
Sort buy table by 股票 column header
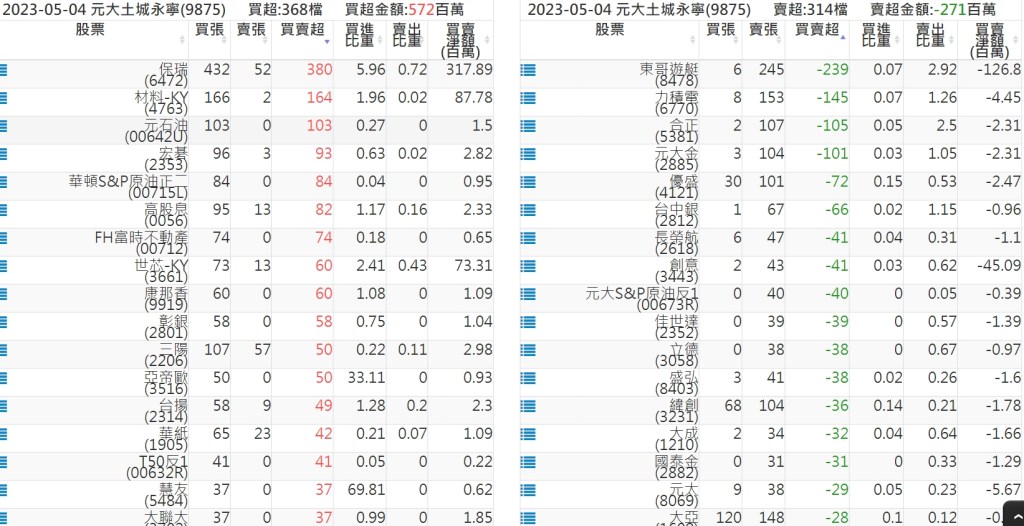tap(97, 31)
